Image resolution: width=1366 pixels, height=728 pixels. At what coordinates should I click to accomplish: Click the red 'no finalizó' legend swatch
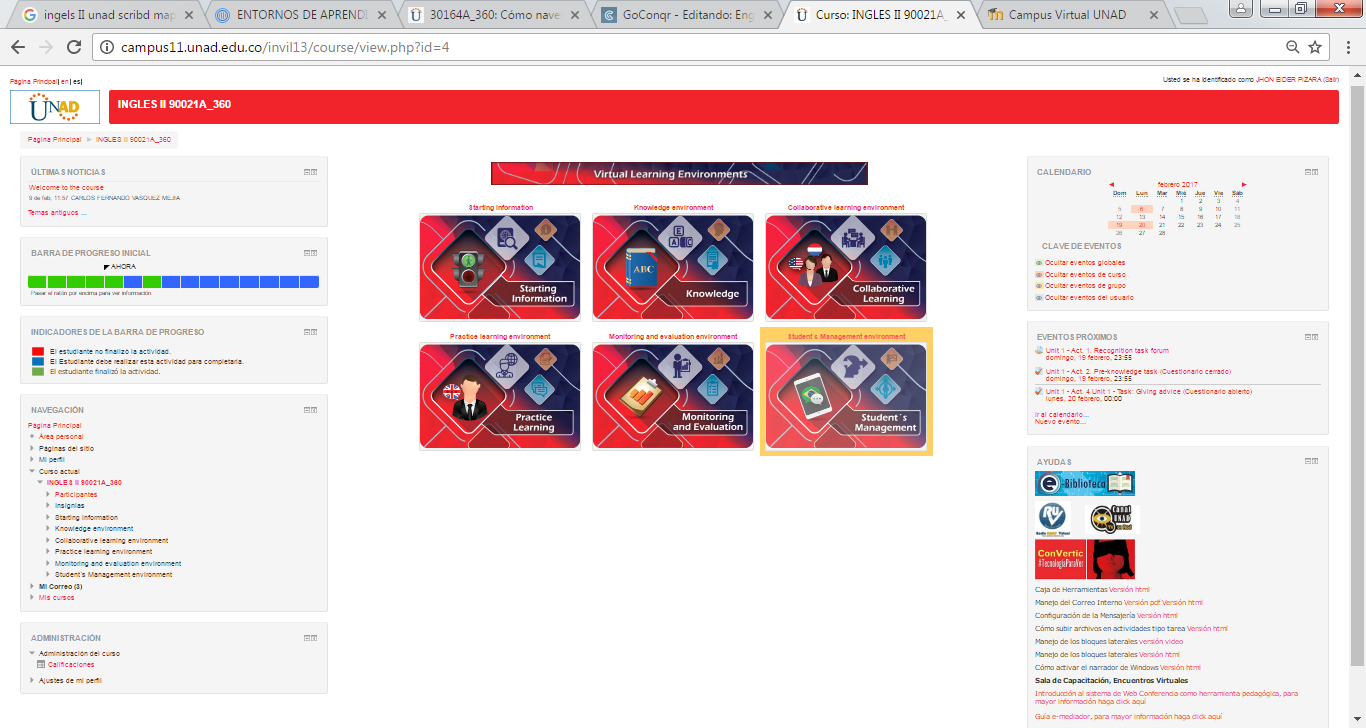click(x=38, y=351)
